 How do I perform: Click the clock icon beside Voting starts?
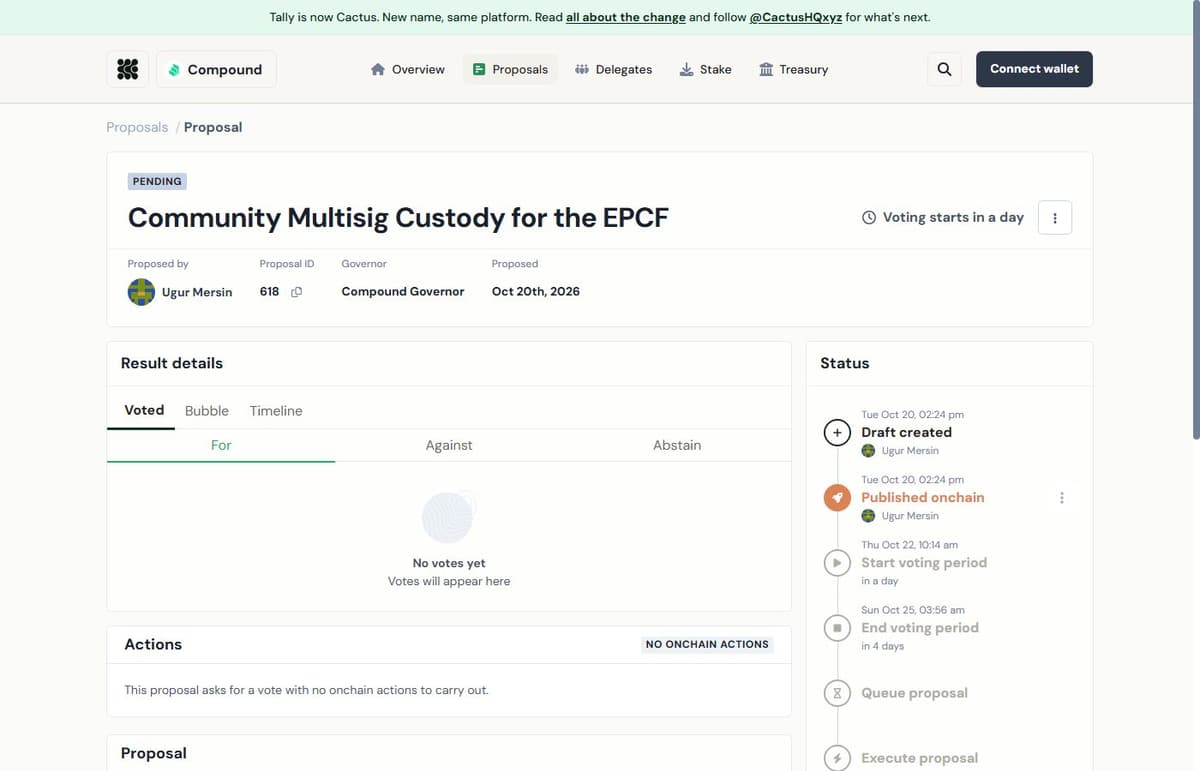click(869, 217)
